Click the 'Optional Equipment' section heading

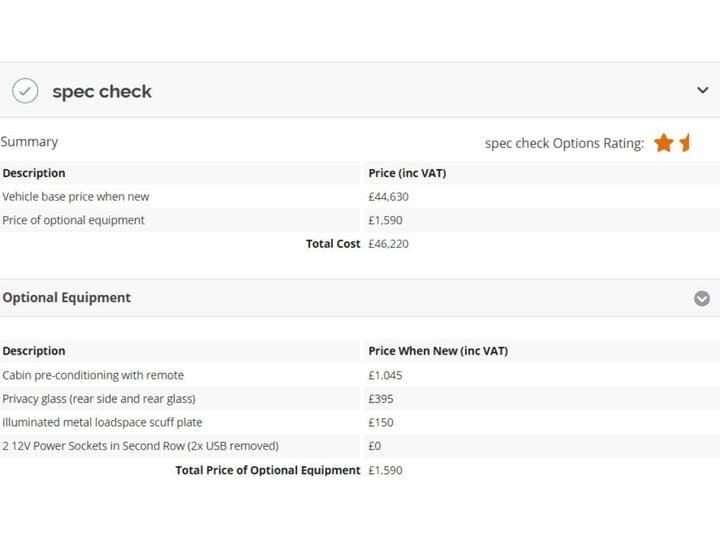pyautogui.click(x=67, y=298)
